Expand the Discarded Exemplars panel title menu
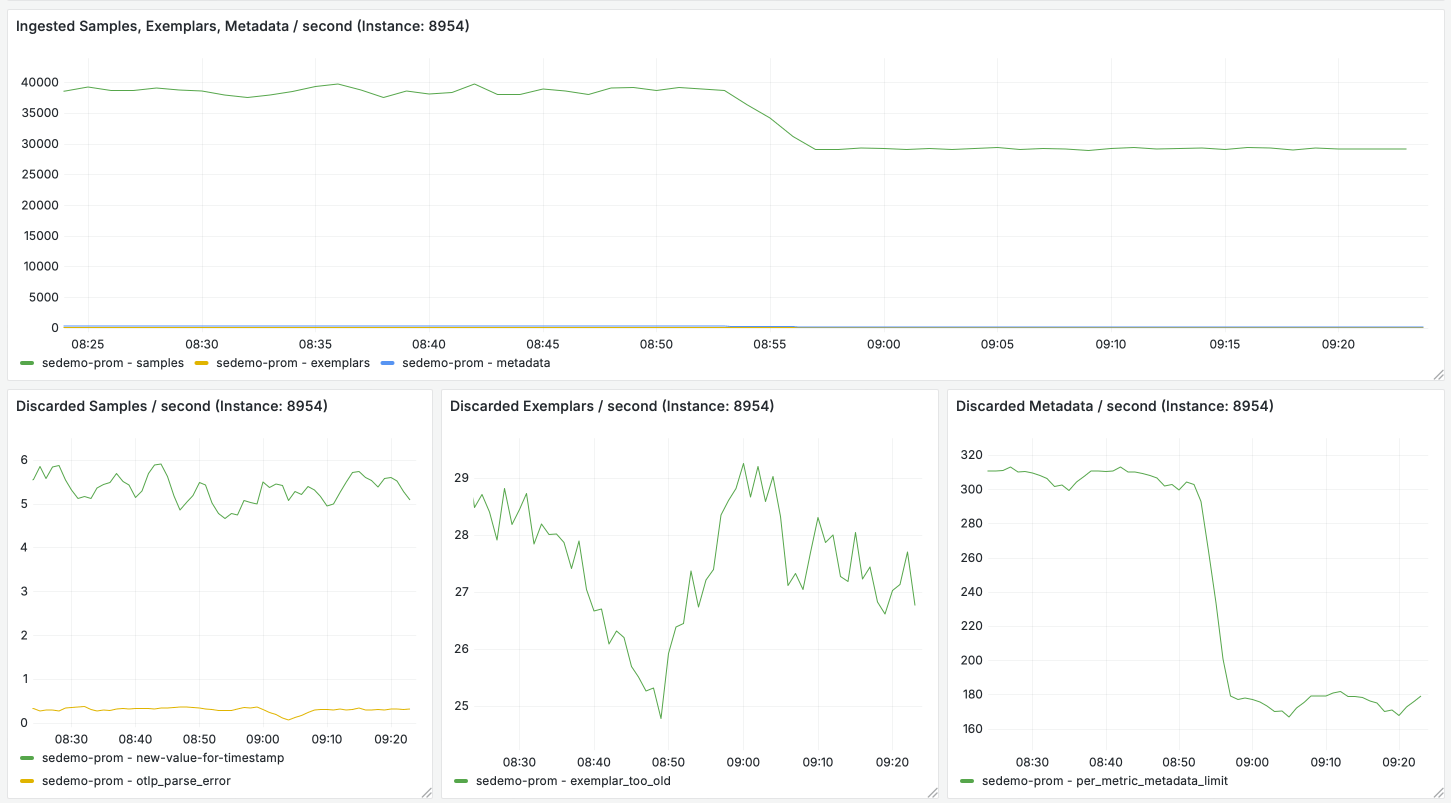This screenshot has height=803, width=1451. pos(612,406)
